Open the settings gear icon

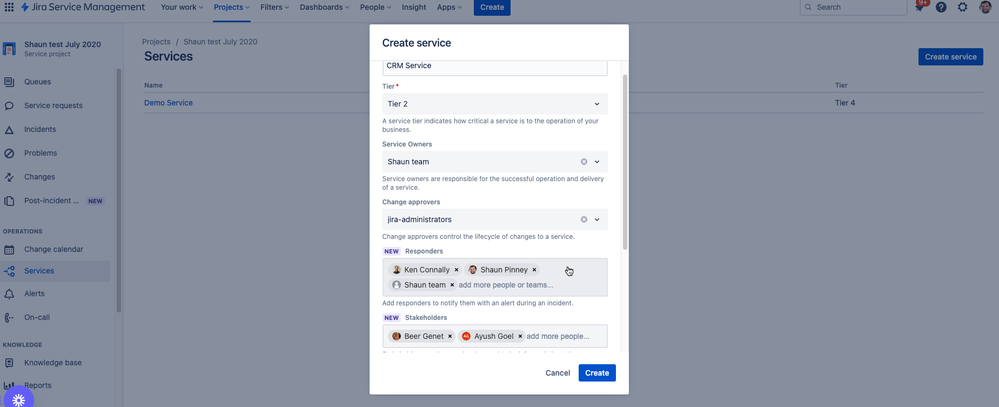pos(963,7)
